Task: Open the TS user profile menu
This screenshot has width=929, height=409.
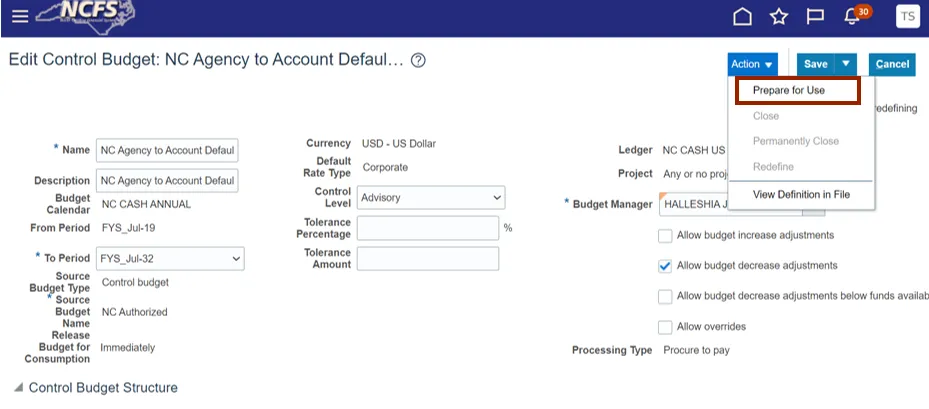Action: (907, 17)
